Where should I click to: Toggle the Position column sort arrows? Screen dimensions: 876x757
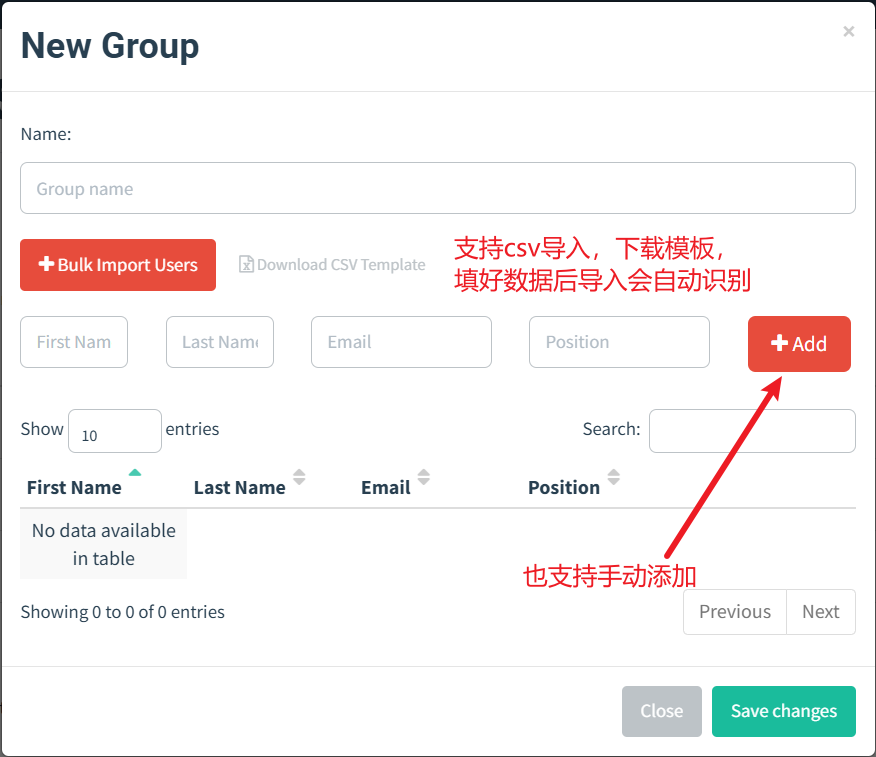pyautogui.click(x=614, y=478)
